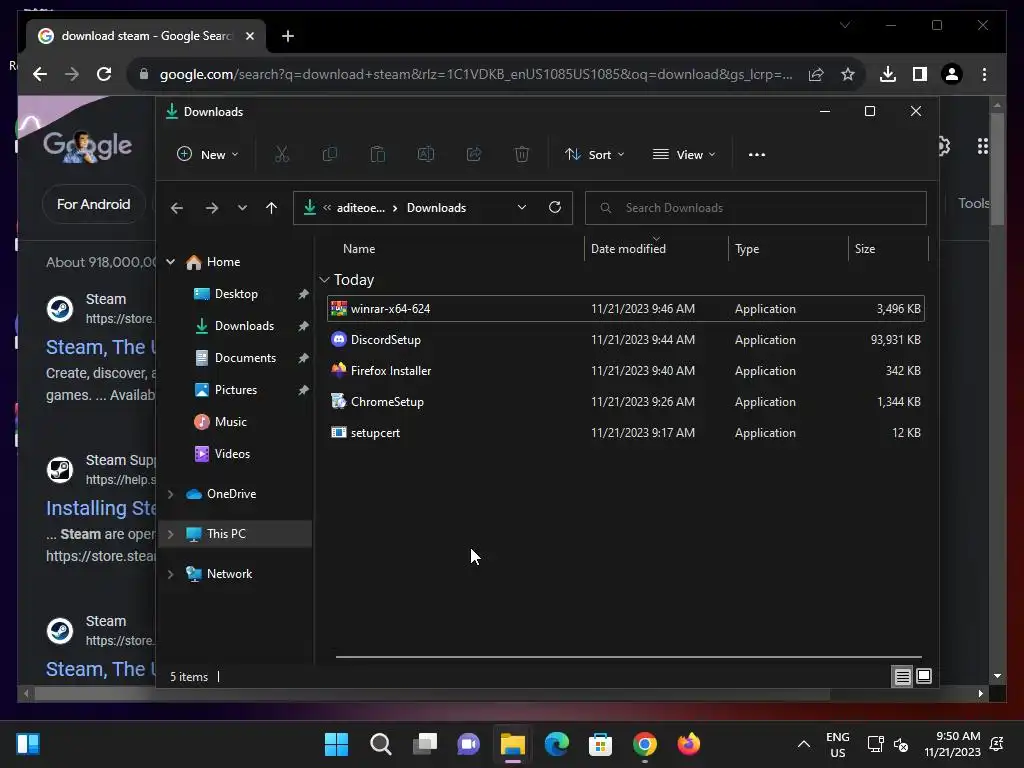Screen dimensions: 1024x768
Task: Share this page icon in Chrome address bar
Action: tap(816, 74)
